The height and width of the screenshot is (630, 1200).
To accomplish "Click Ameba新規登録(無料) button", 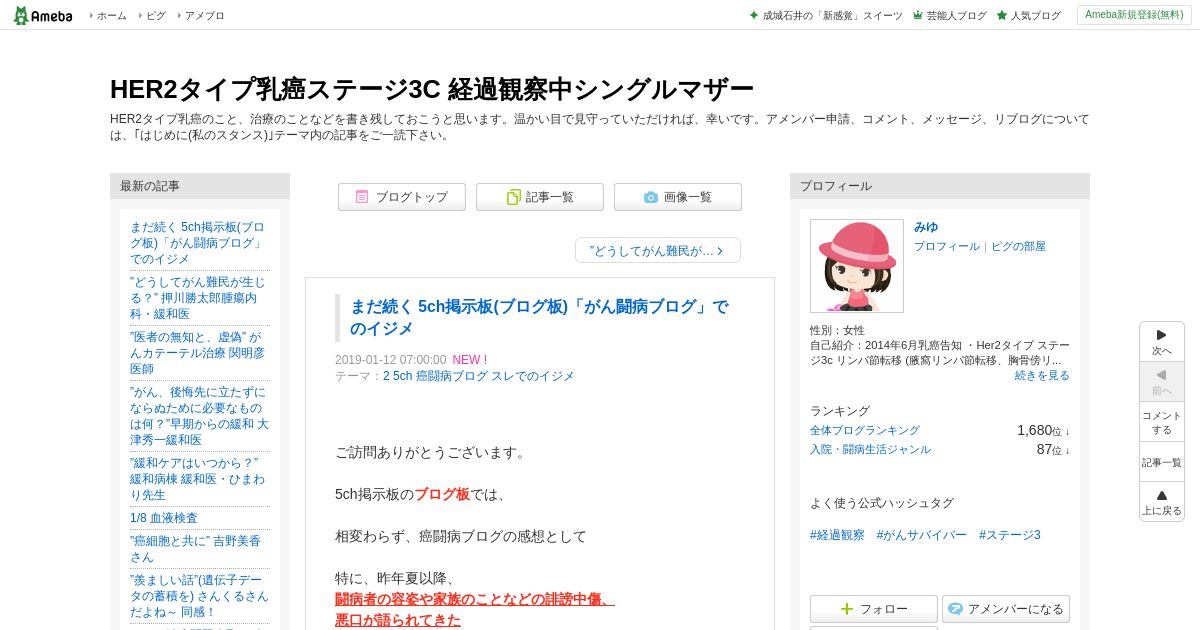I will [x=1134, y=15].
